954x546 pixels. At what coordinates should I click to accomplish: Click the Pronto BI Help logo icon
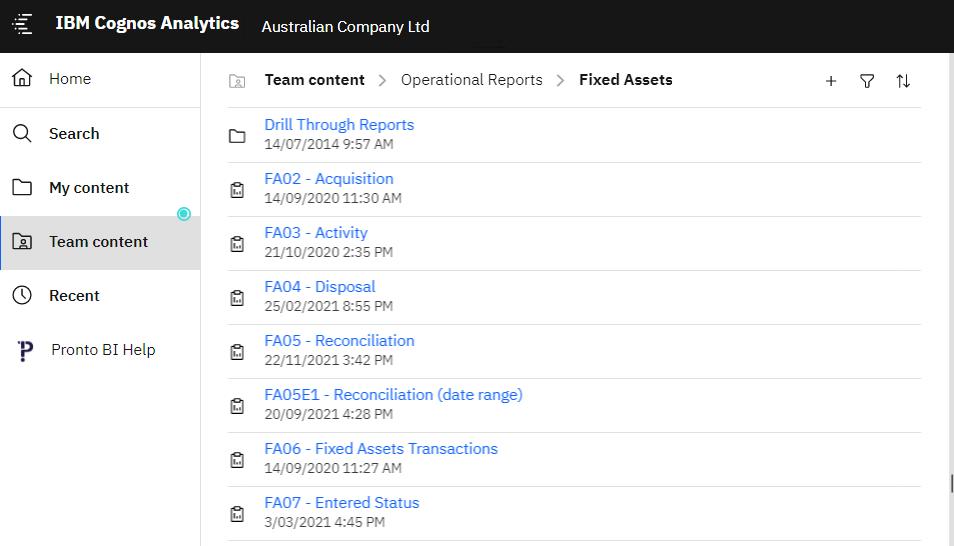(x=26, y=351)
